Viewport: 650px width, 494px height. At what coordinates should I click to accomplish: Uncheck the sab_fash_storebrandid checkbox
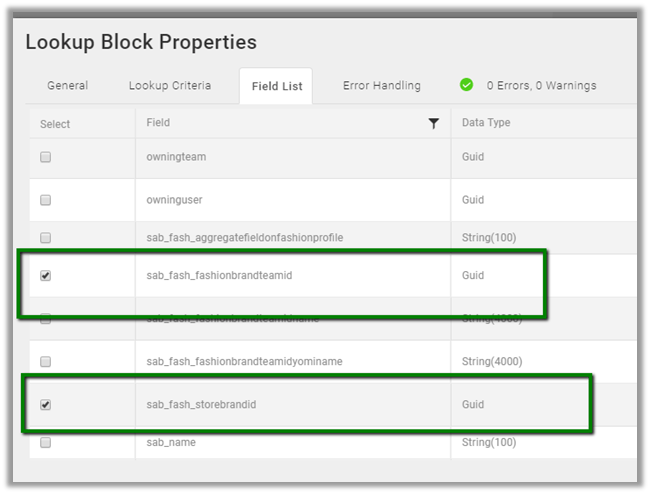[x=45, y=405]
